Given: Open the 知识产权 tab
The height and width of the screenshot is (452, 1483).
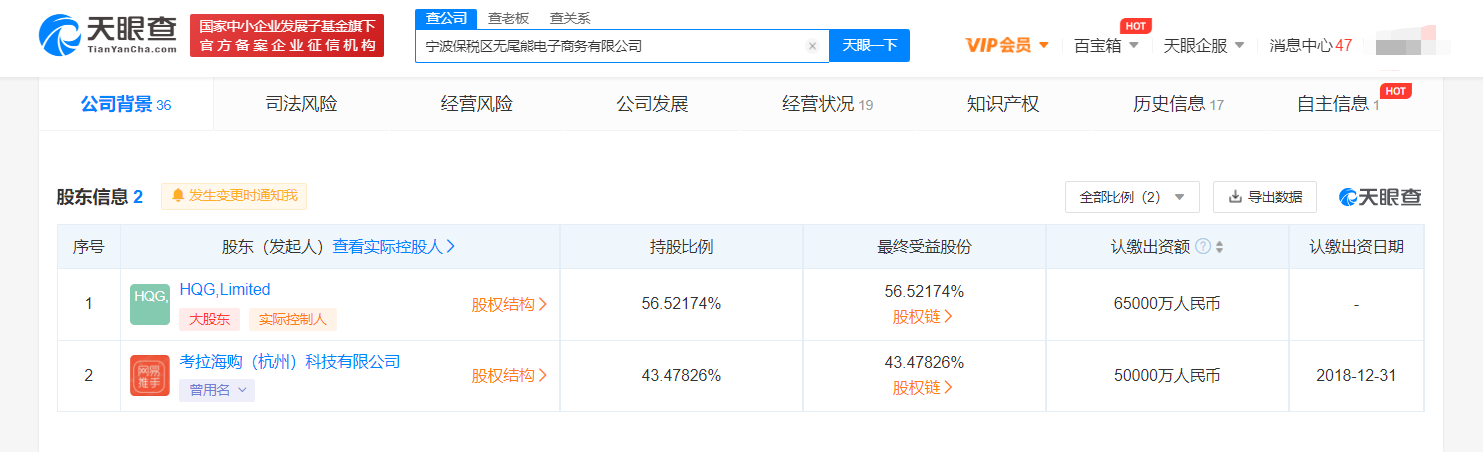Looking at the screenshot, I should pos(1003,104).
